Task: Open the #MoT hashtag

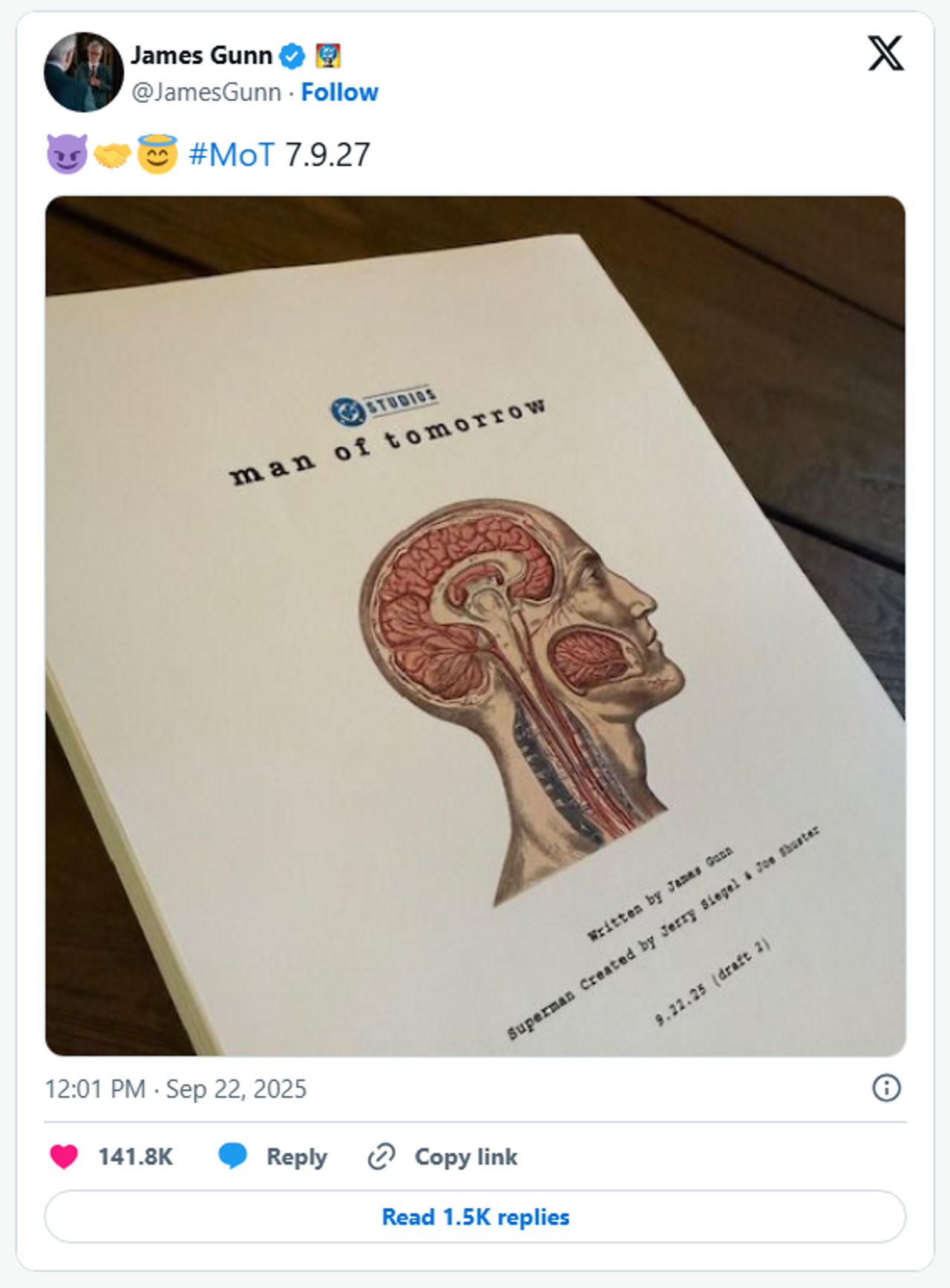Action: 232,154
